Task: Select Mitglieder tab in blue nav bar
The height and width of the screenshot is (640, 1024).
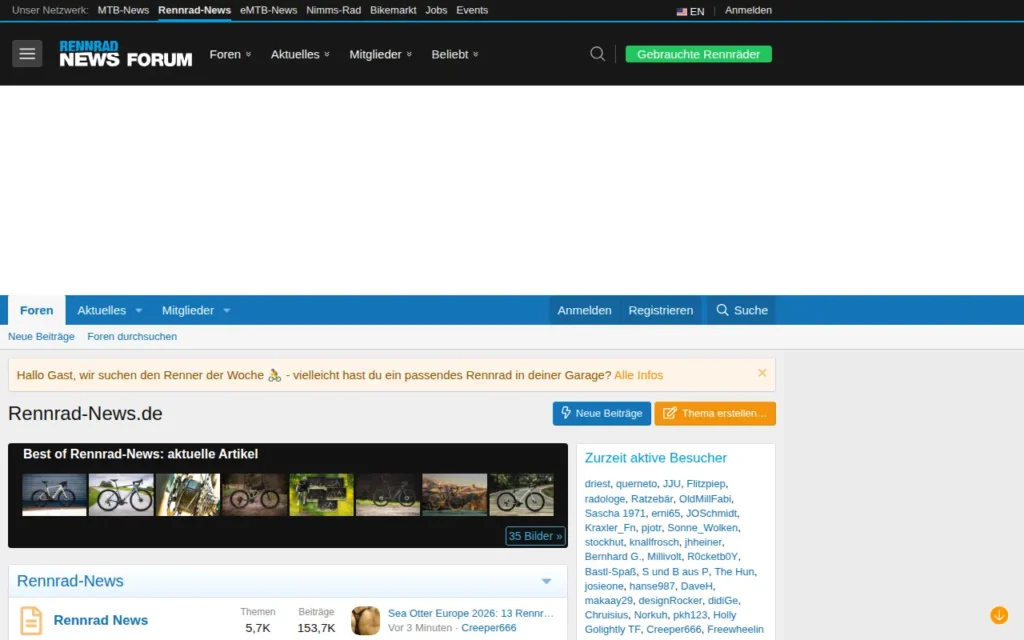Action: tap(188, 310)
